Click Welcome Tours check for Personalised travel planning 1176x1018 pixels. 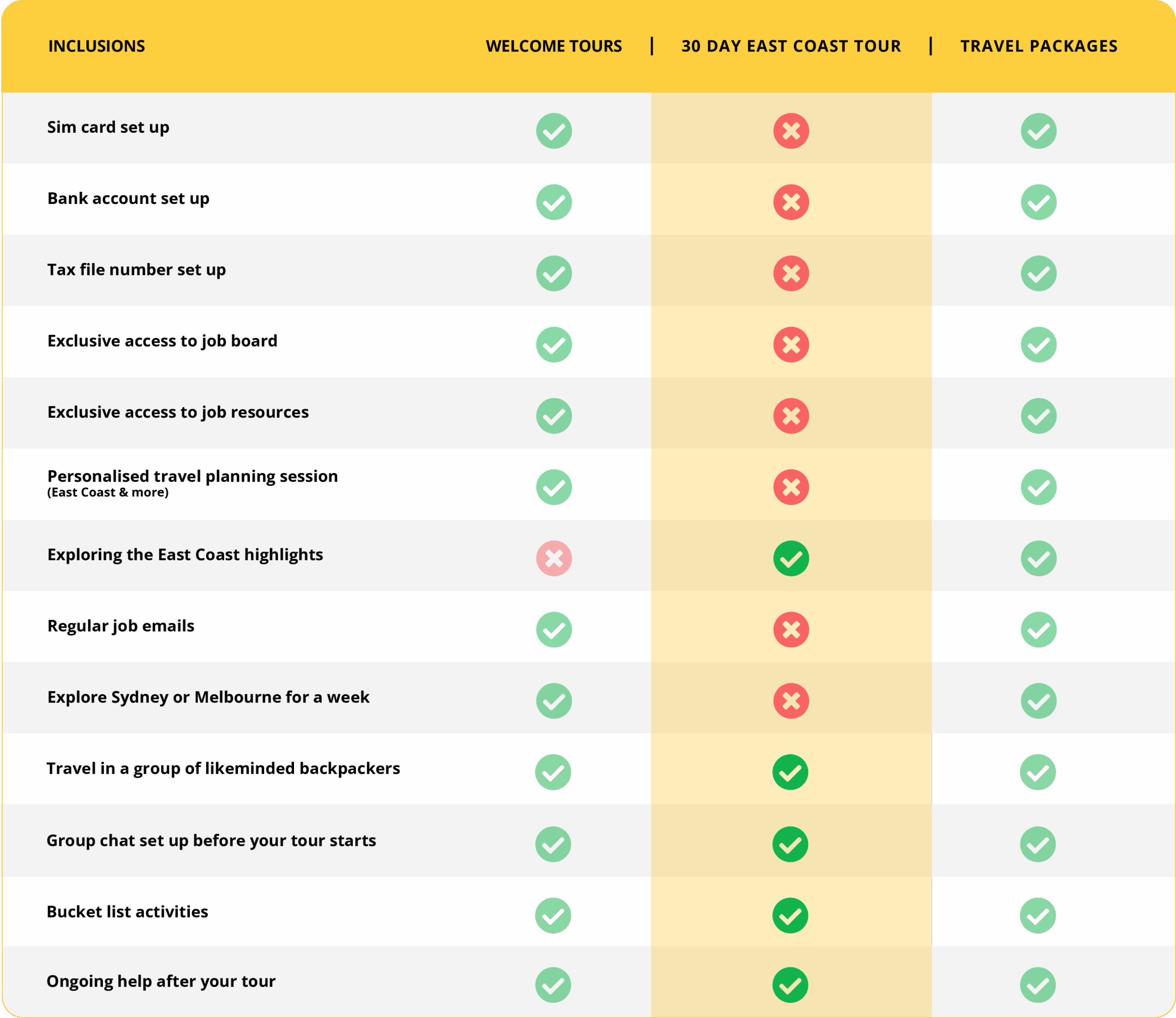(x=554, y=487)
